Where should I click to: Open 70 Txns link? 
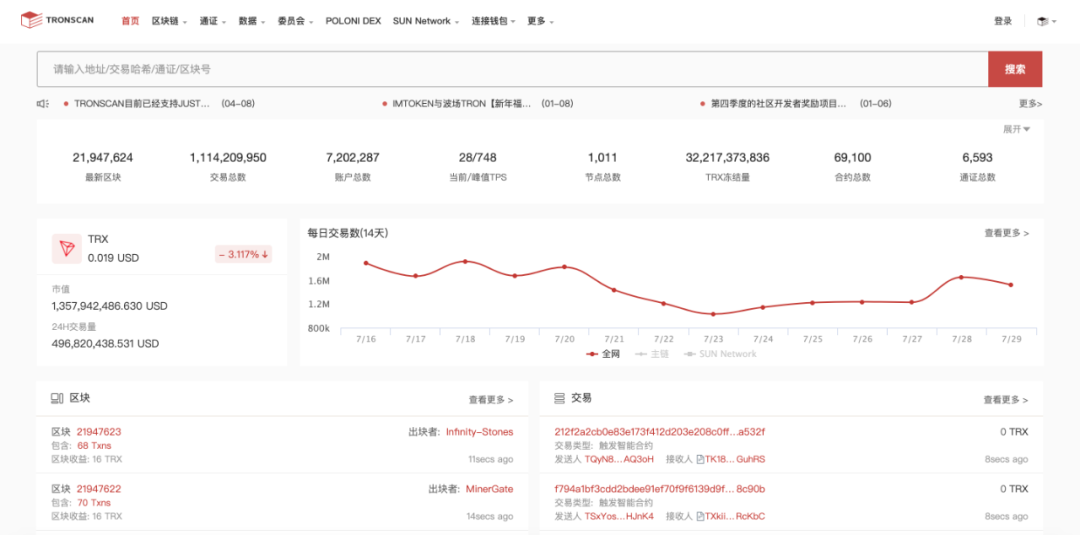tap(94, 503)
